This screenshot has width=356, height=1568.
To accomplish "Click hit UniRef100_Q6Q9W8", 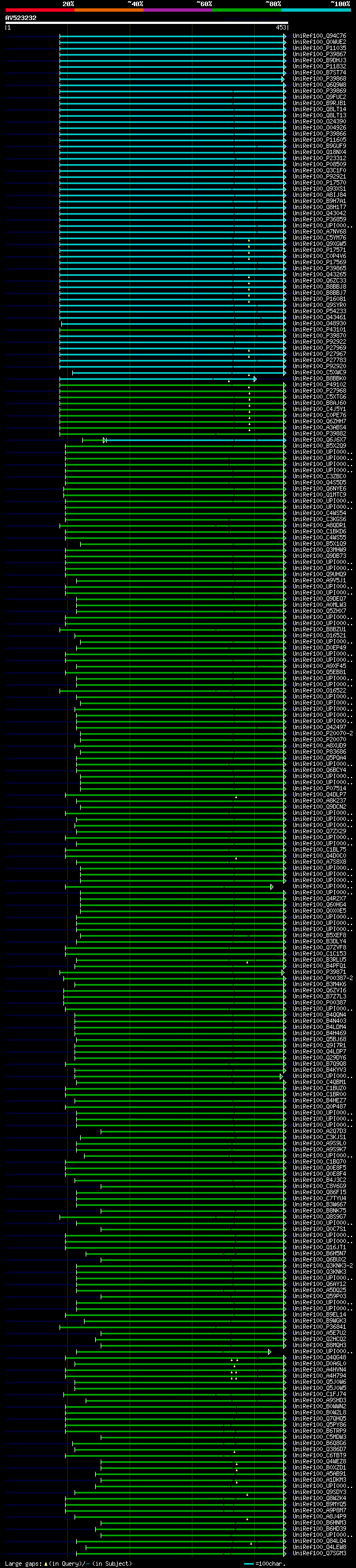I will [x=319, y=85].
